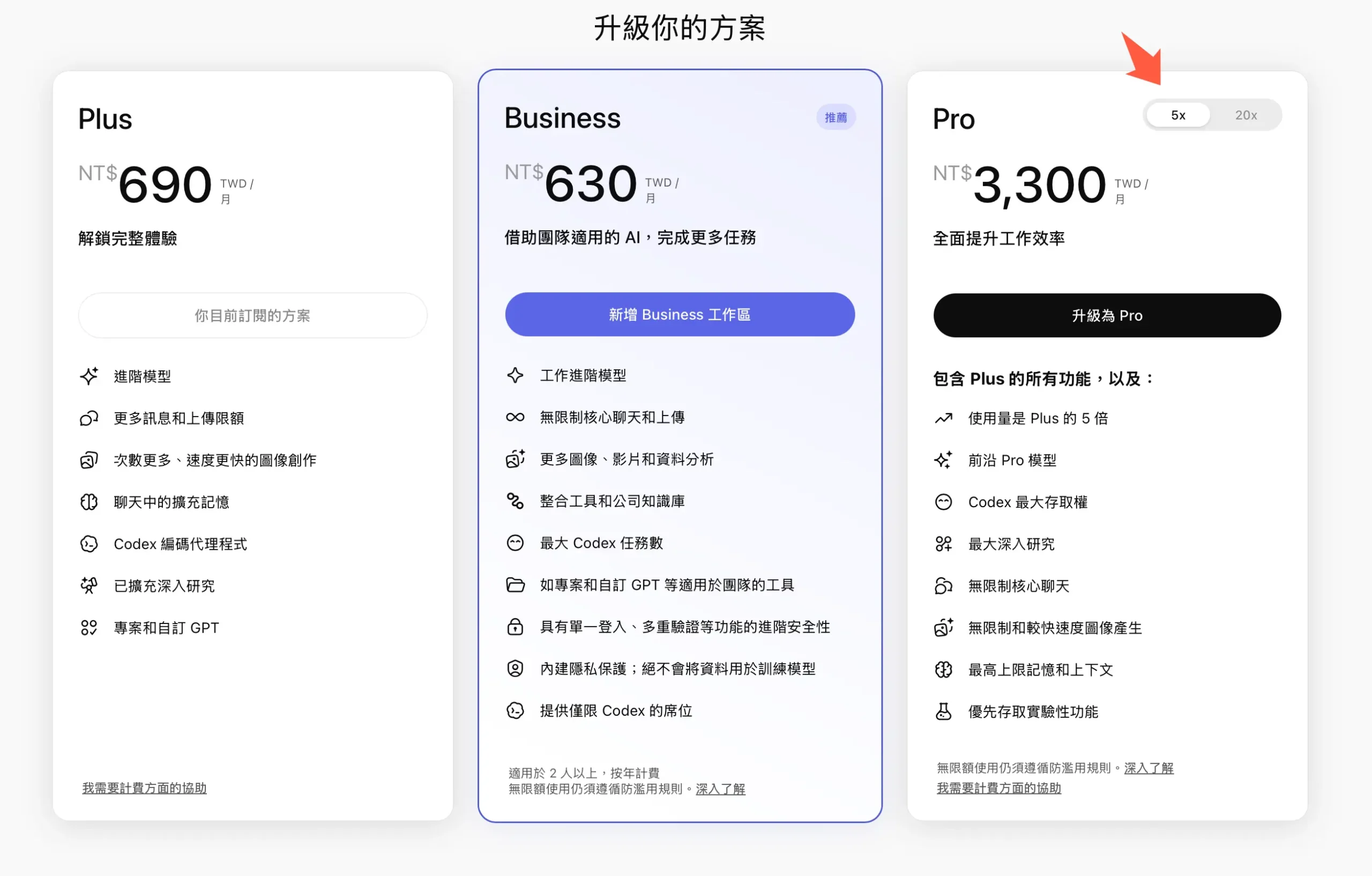The height and width of the screenshot is (876, 1372).
Task: Click icon beside 最大 Codex 任務數
Action: [x=515, y=543]
